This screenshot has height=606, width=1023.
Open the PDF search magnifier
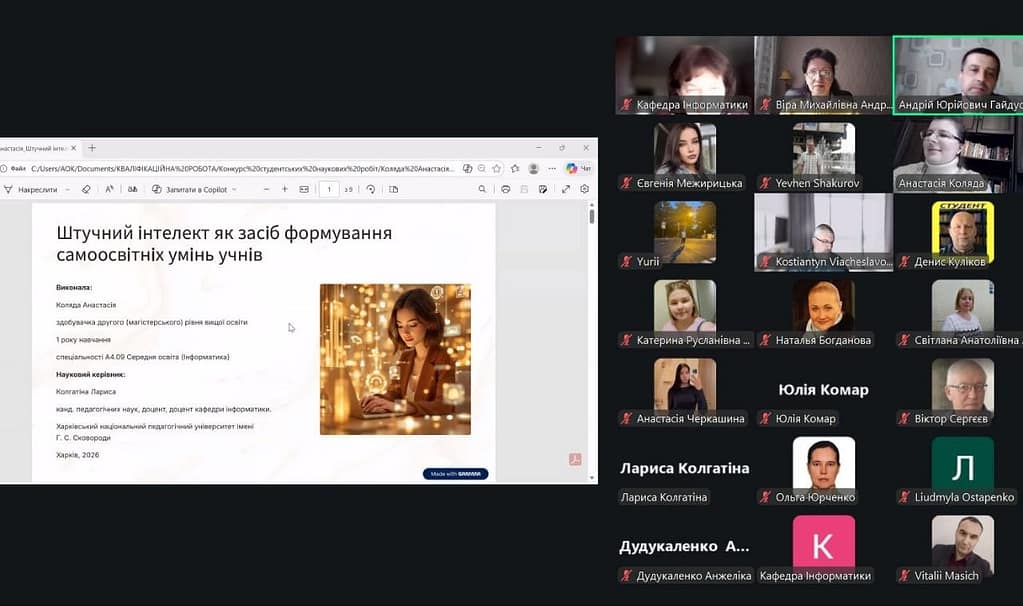click(482, 189)
